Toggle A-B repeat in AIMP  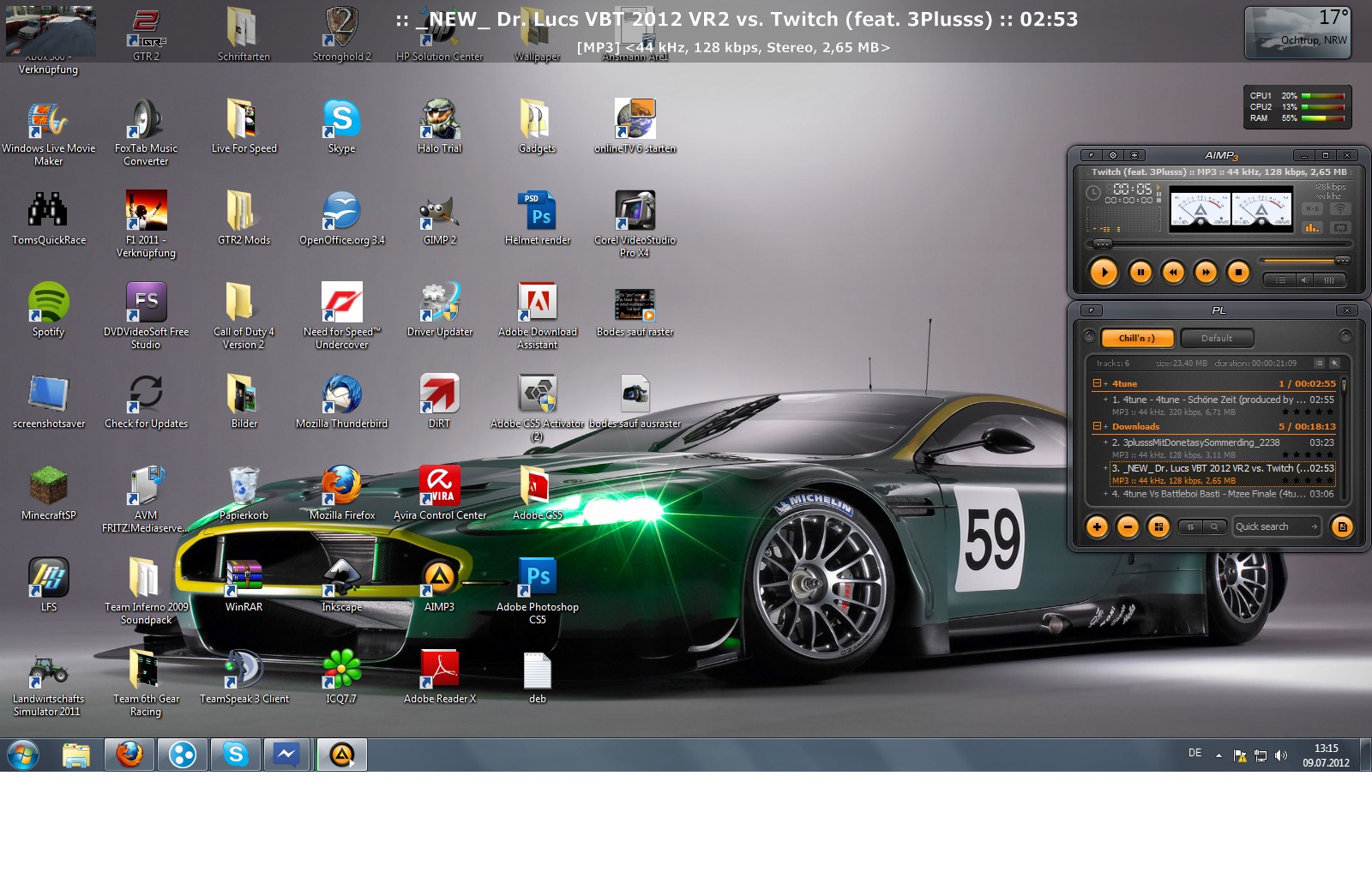pyautogui.click(x=1312, y=208)
